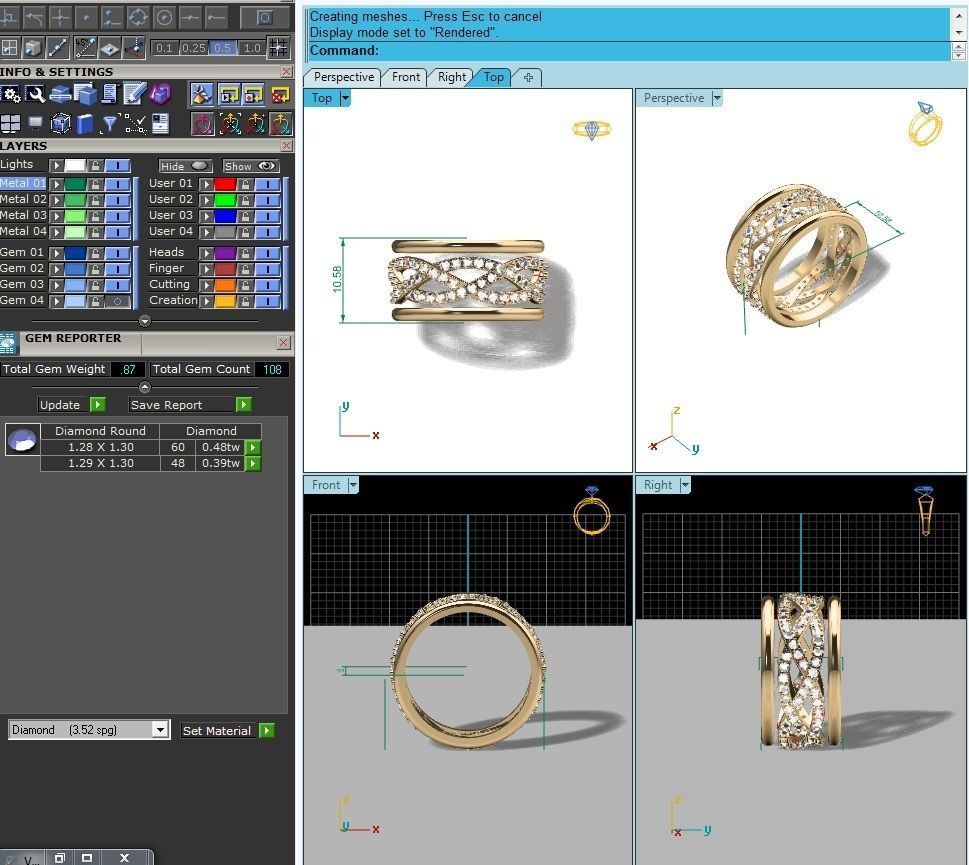Click the notepad with pencil icon
Viewport: 969px width, 865px height.
pyautogui.click(x=134, y=95)
